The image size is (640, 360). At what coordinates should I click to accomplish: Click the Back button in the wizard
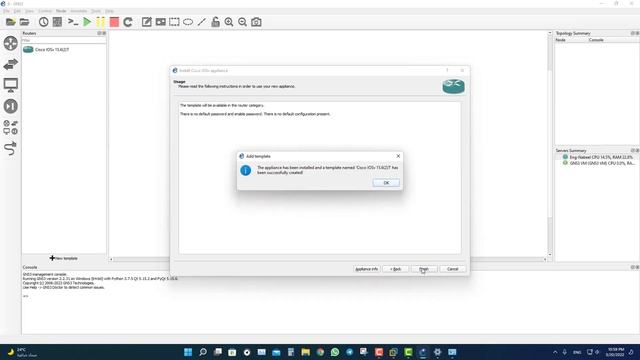396,269
